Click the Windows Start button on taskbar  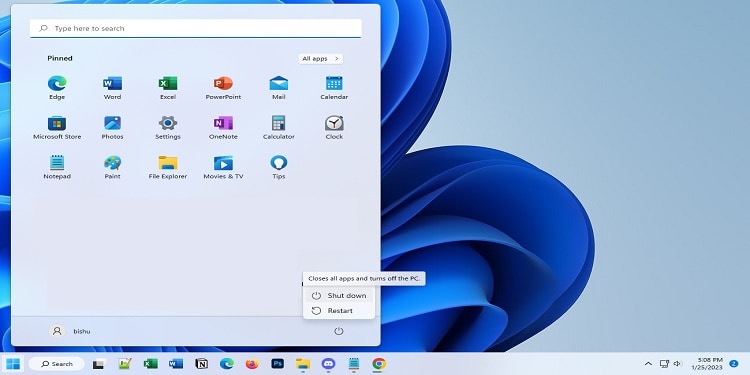13,364
